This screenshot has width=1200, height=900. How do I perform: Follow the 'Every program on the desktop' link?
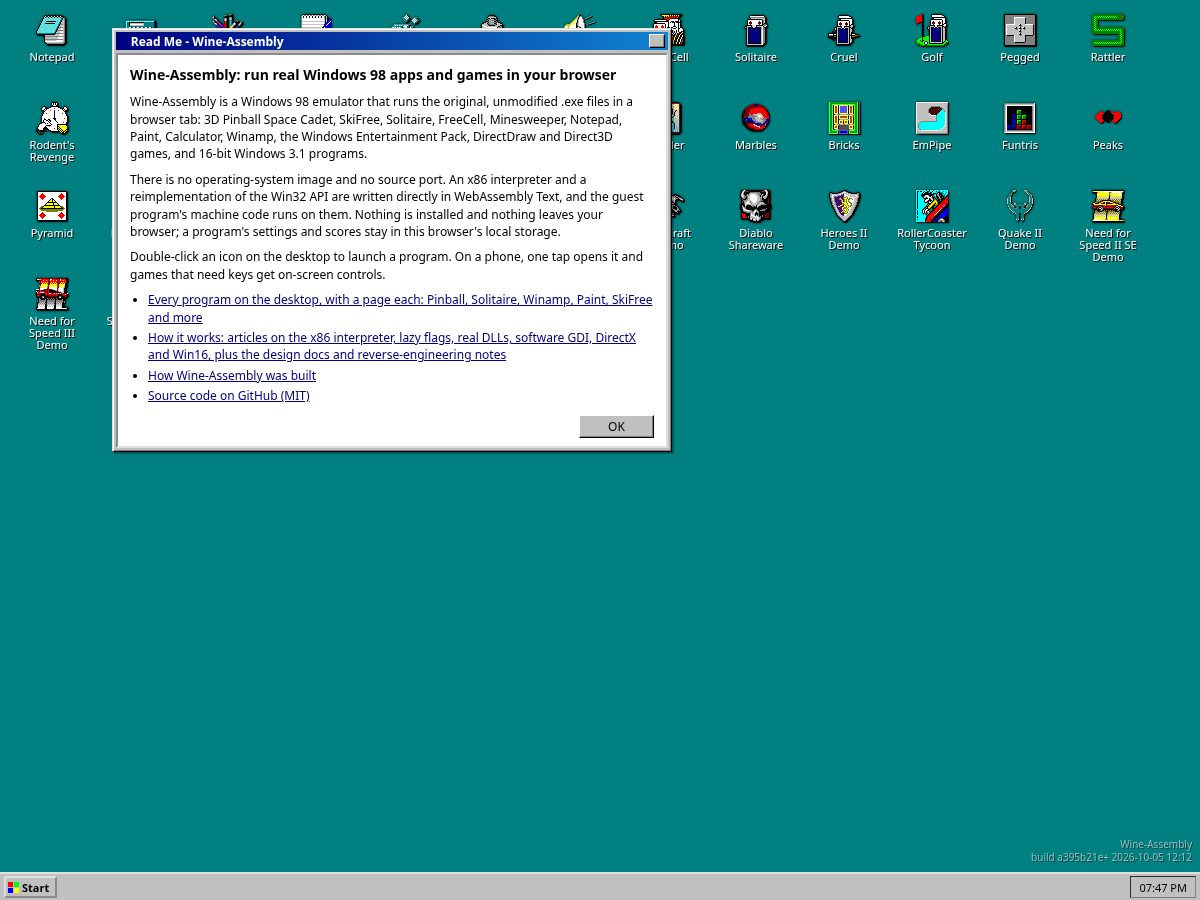pos(400,308)
